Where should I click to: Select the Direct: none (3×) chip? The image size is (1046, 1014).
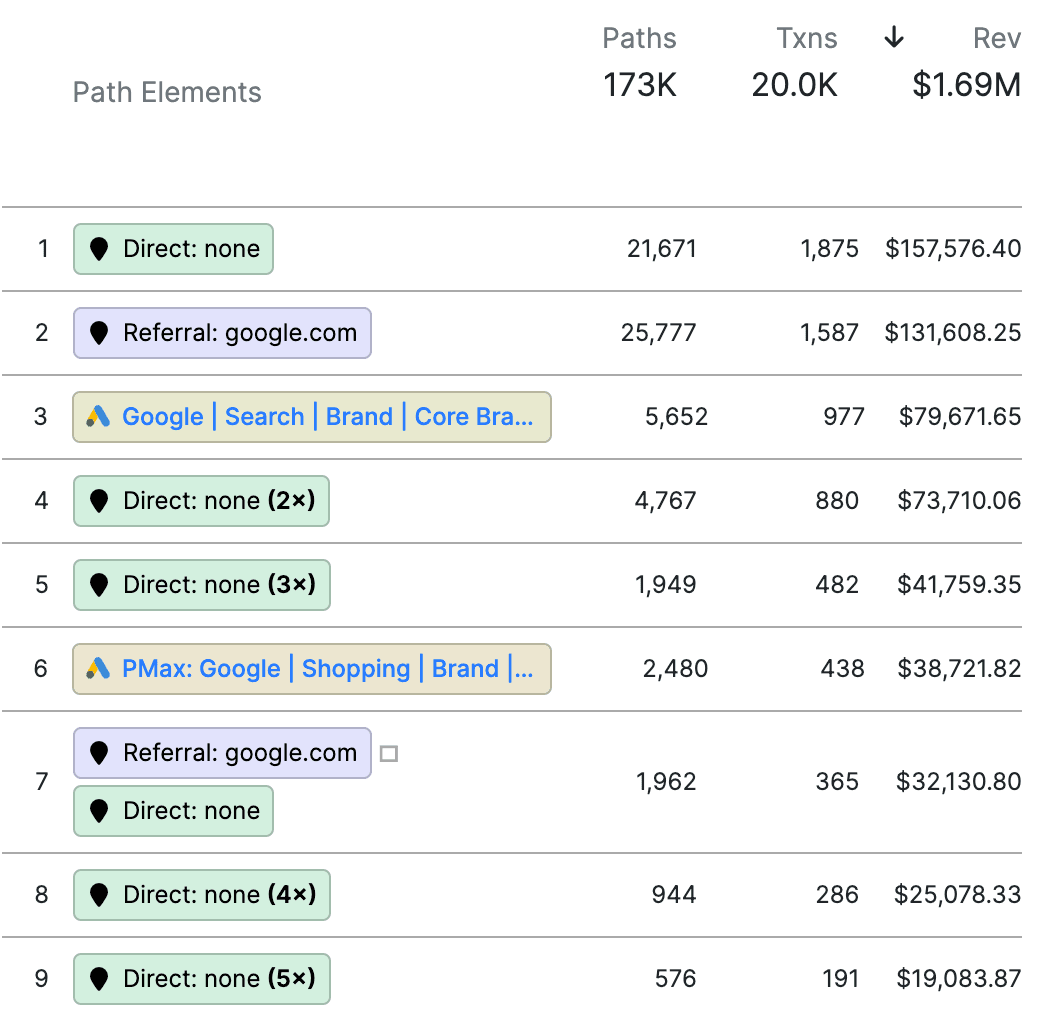click(201, 585)
